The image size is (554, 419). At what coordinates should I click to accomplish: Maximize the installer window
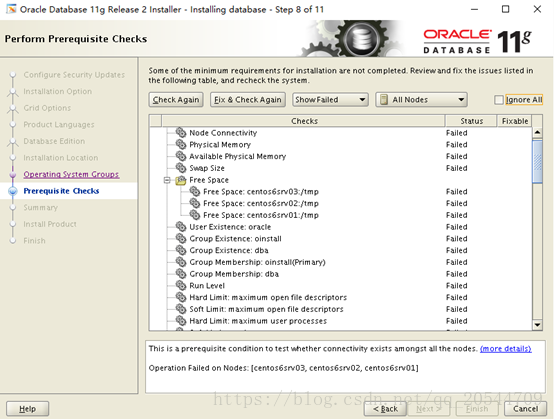point(506,9)
